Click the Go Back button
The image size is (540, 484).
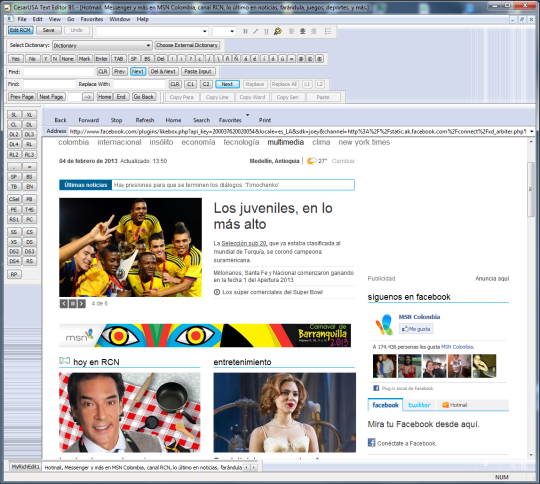(x=144, y=97)
